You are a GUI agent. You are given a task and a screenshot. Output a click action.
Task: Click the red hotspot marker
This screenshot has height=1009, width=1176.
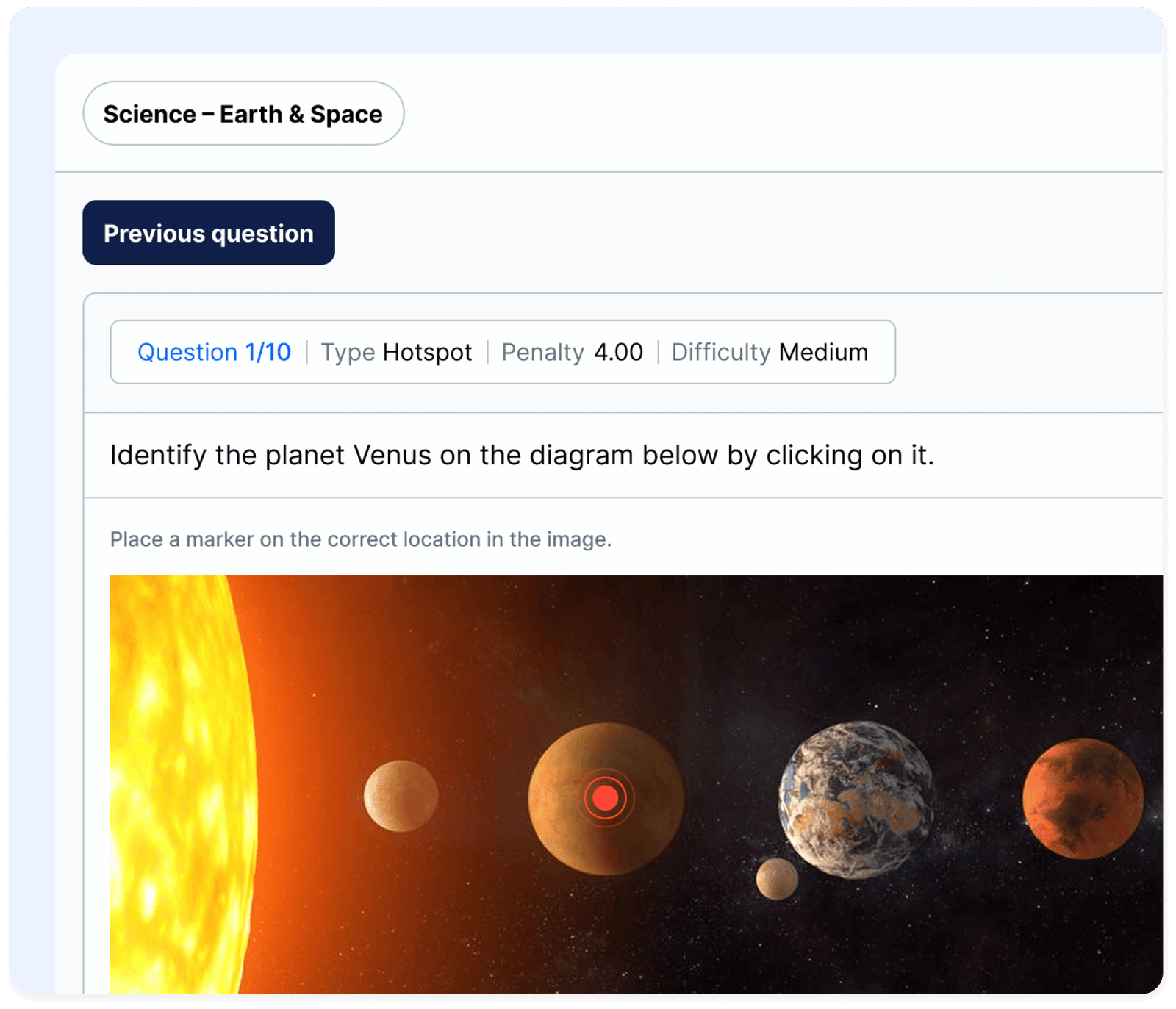click(x=605, y=798)
